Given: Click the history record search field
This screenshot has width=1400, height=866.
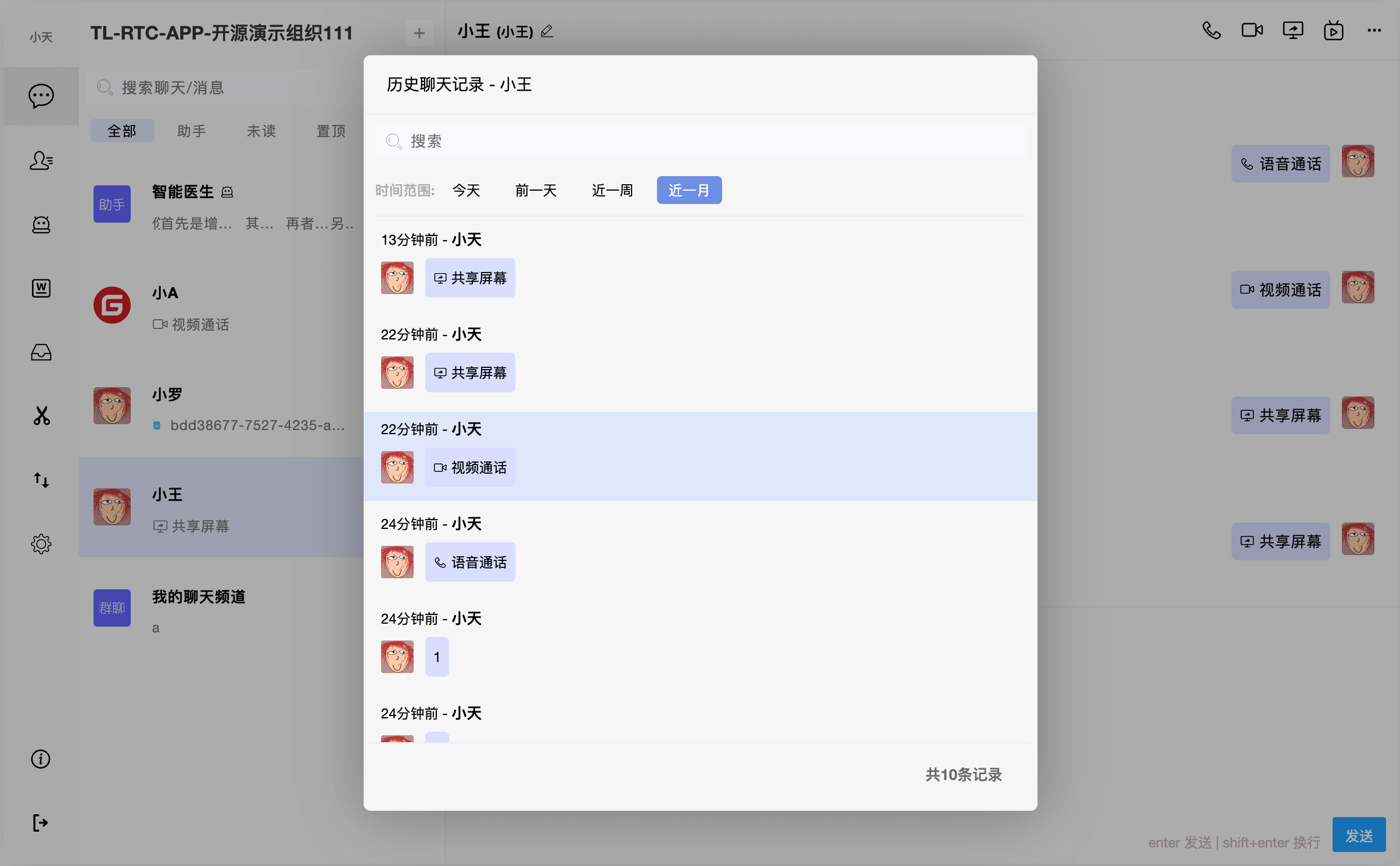Looking at the screenshot, I should click(x=700, y=141).
